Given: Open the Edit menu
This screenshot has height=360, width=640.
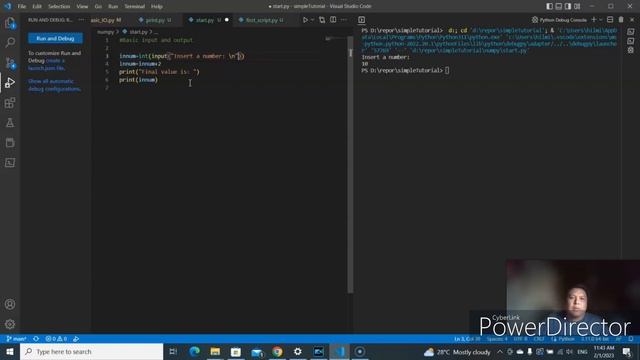Looking at the screenshot, I should 37,7.
